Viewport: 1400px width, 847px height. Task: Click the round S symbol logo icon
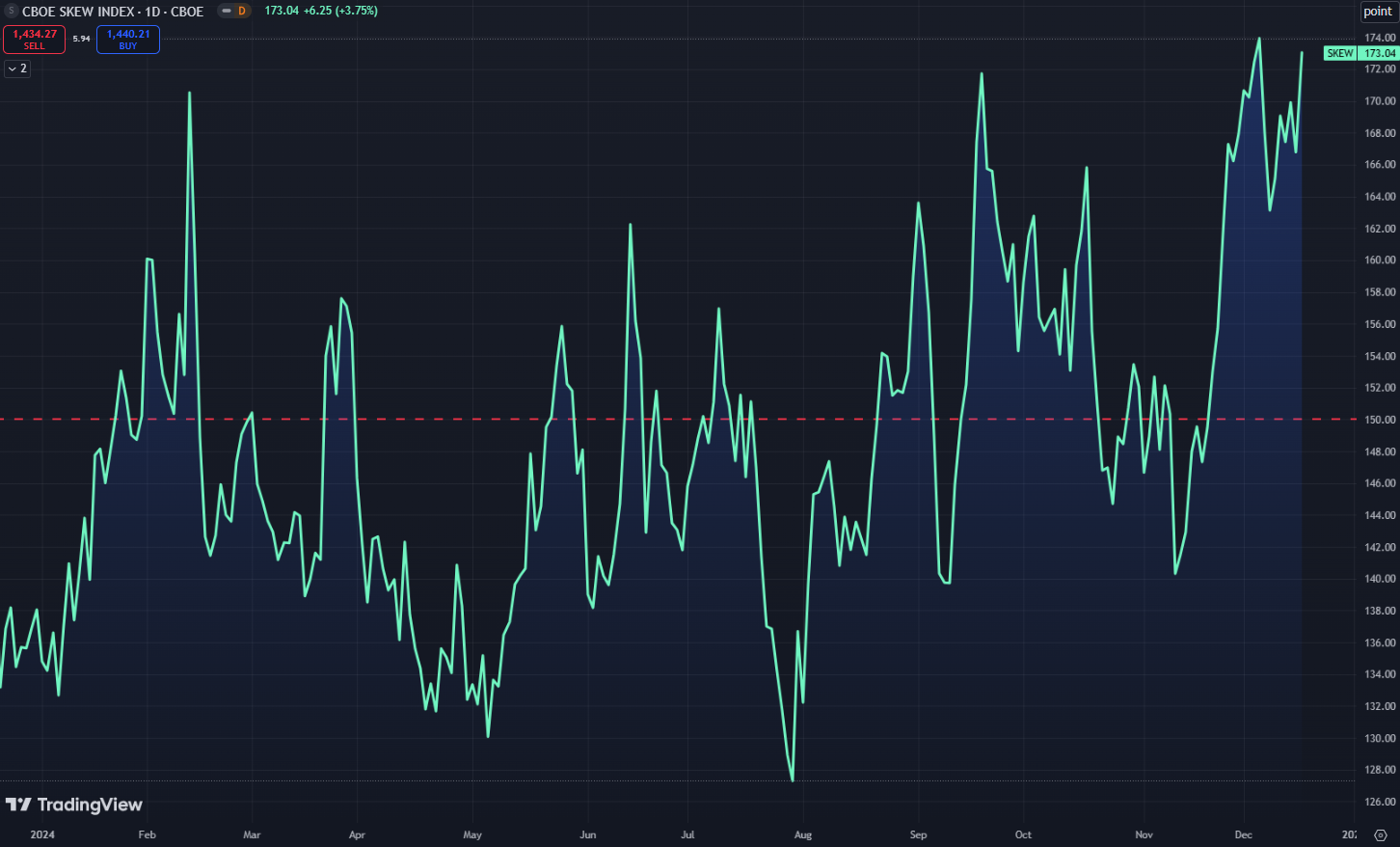(12, 12)
